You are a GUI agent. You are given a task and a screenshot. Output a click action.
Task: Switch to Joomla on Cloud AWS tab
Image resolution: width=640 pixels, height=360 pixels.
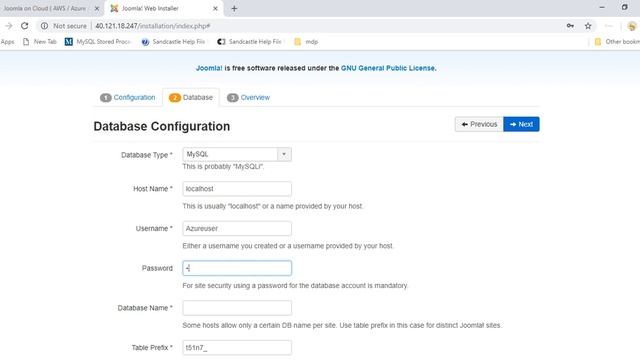[44, 8]
